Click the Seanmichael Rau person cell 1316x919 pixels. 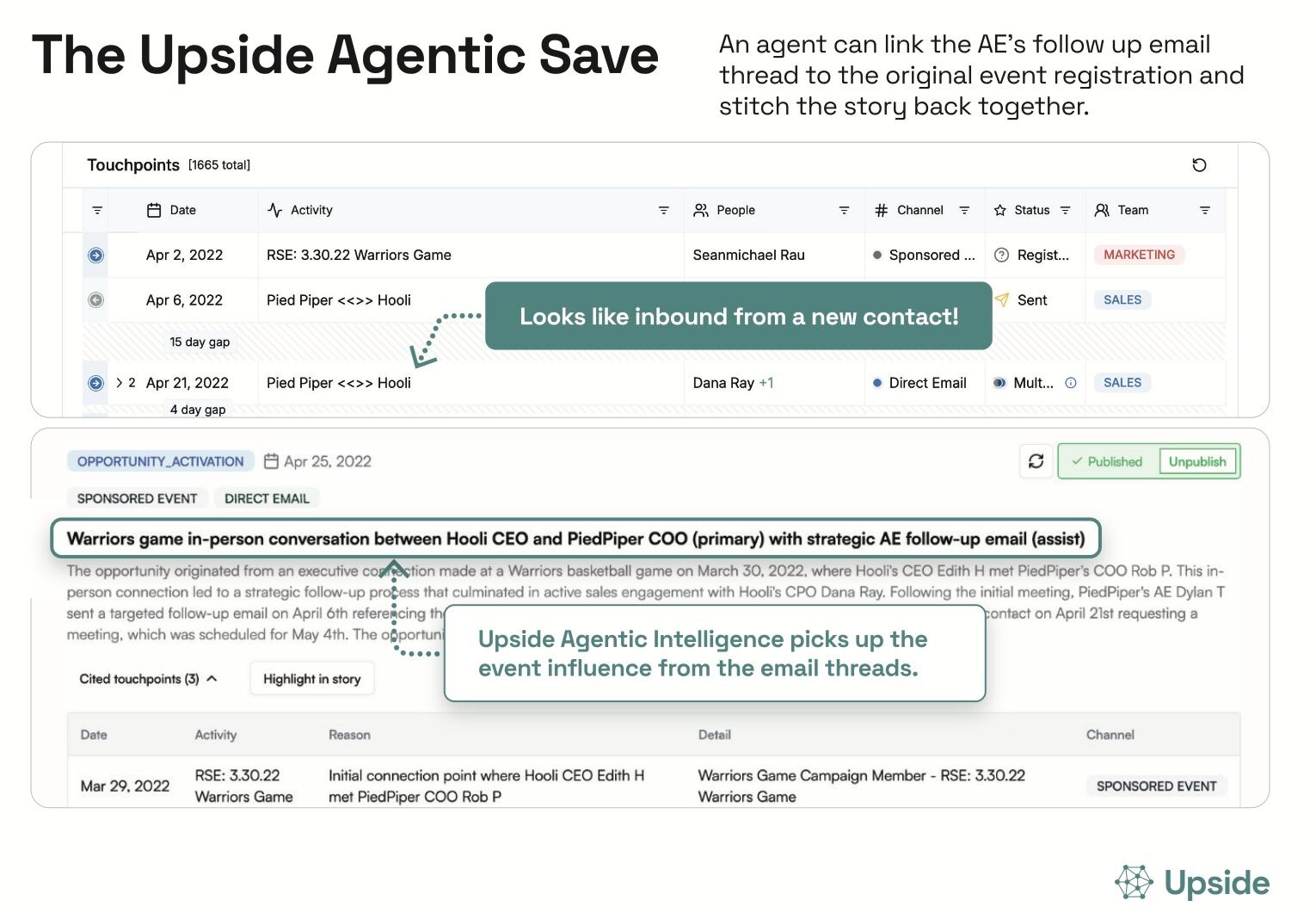(748, 255)
